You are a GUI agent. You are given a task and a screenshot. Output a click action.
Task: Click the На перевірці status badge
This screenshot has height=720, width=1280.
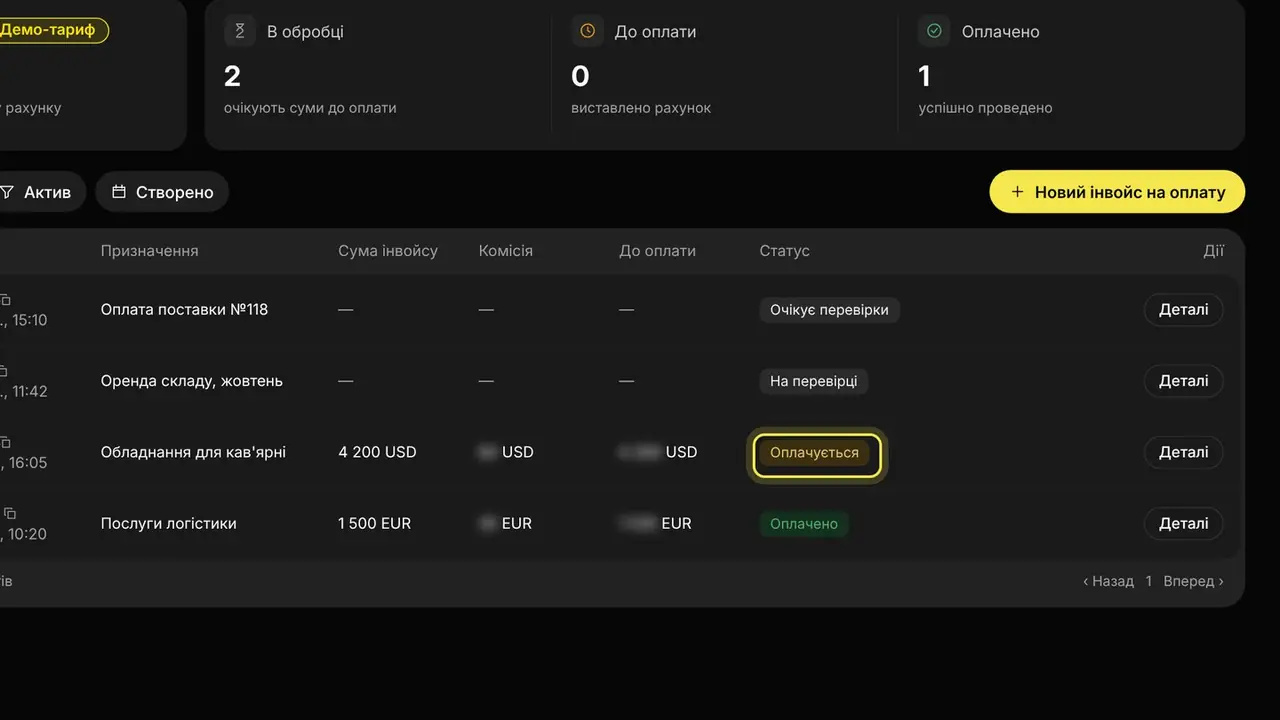click(x=813, y=381)
